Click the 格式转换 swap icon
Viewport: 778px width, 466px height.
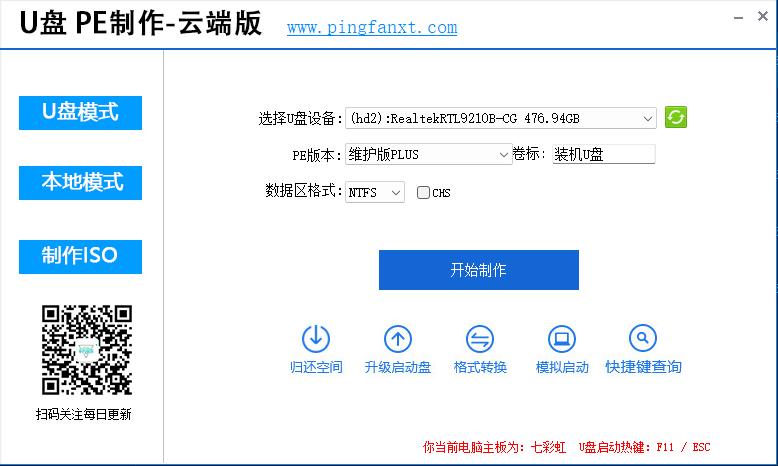[480, 338]
